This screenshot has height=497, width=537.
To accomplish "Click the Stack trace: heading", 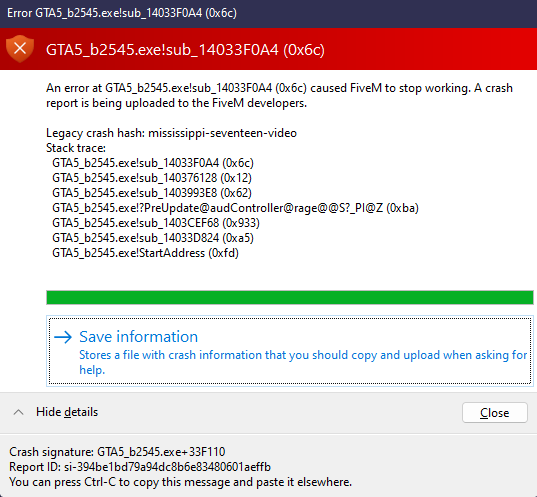I will point(76,148).
